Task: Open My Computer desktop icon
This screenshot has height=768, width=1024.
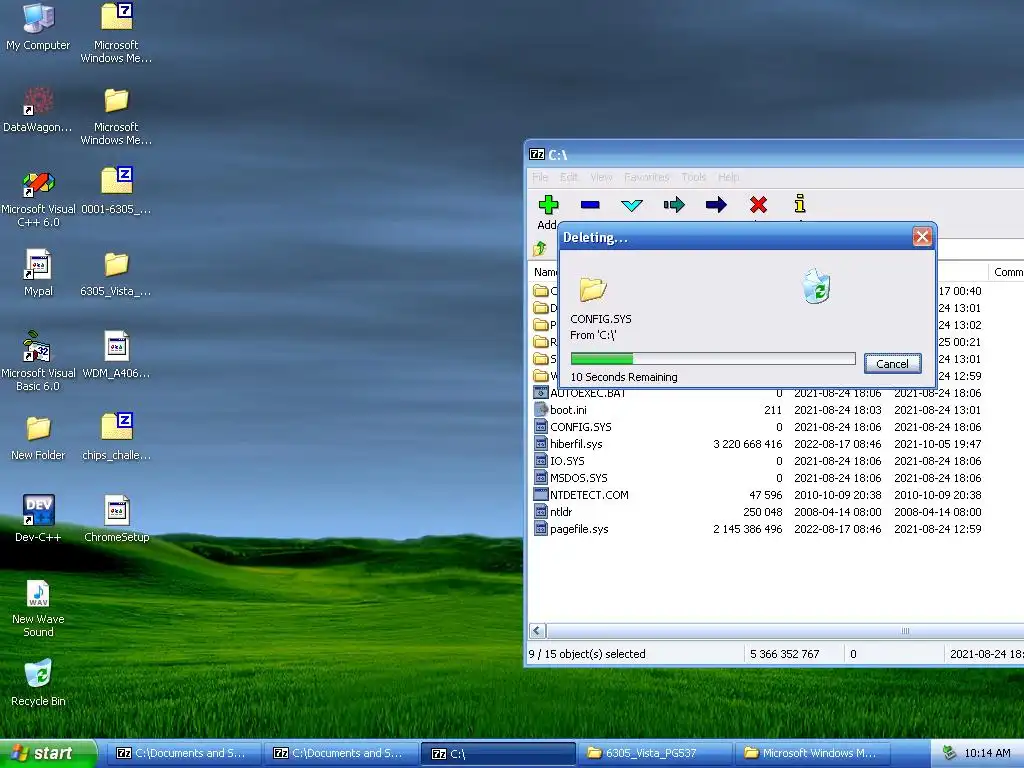Action: [38, 27]
